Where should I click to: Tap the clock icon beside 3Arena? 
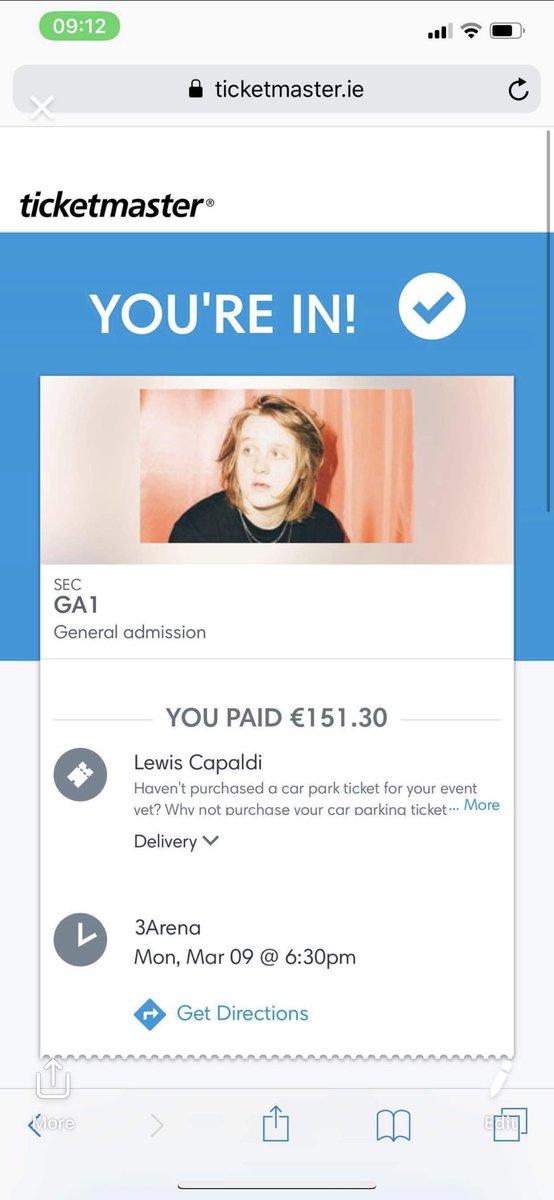(x=80, y=940)
